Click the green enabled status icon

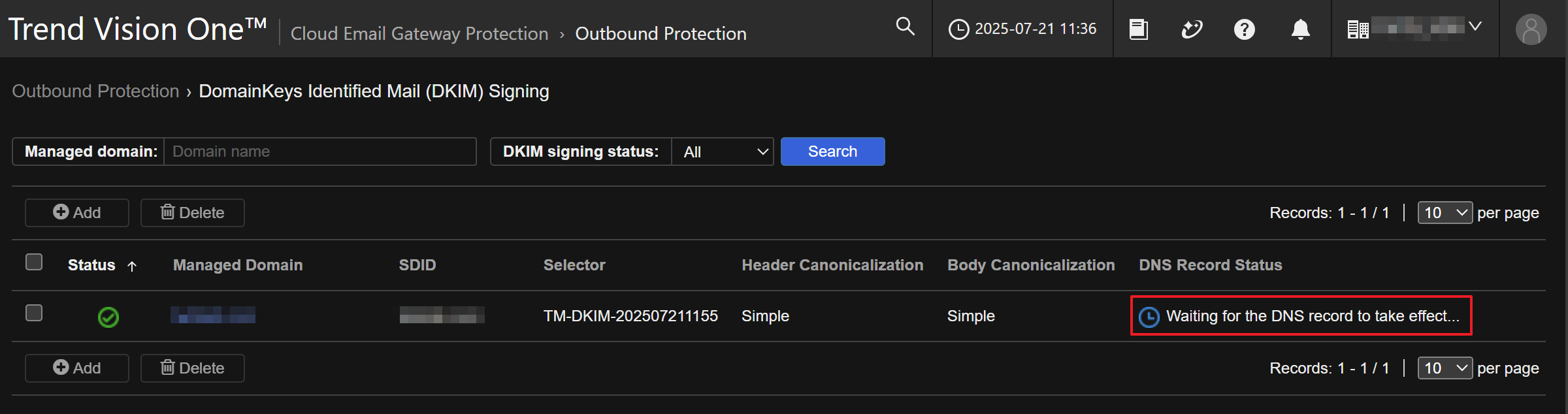108,317
